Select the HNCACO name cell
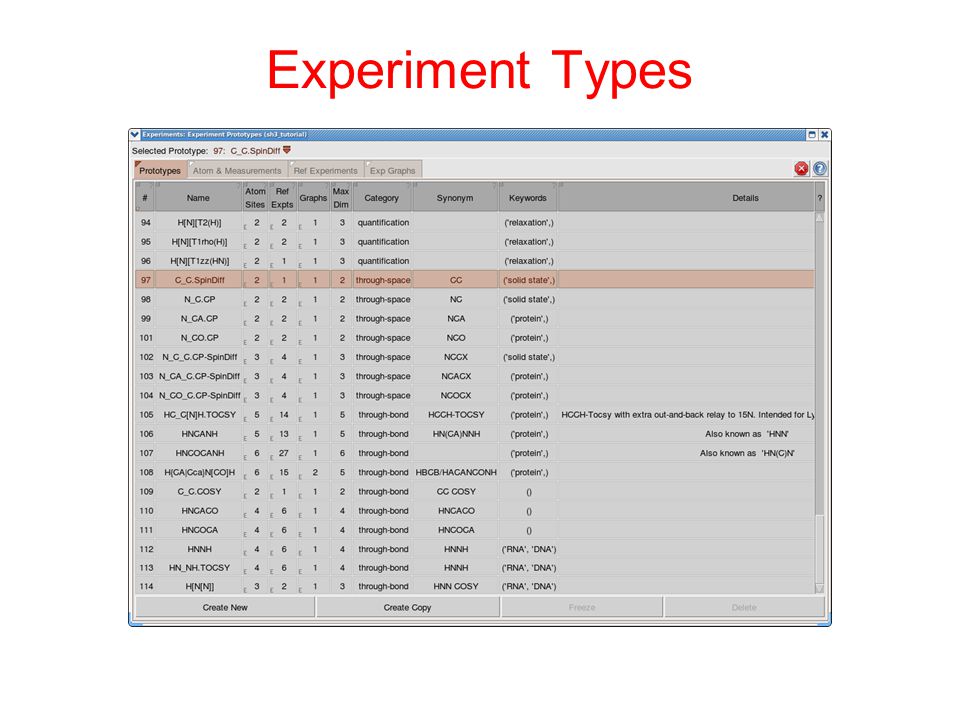The height and width of the screenshot is (720, 960). (199, 511)
